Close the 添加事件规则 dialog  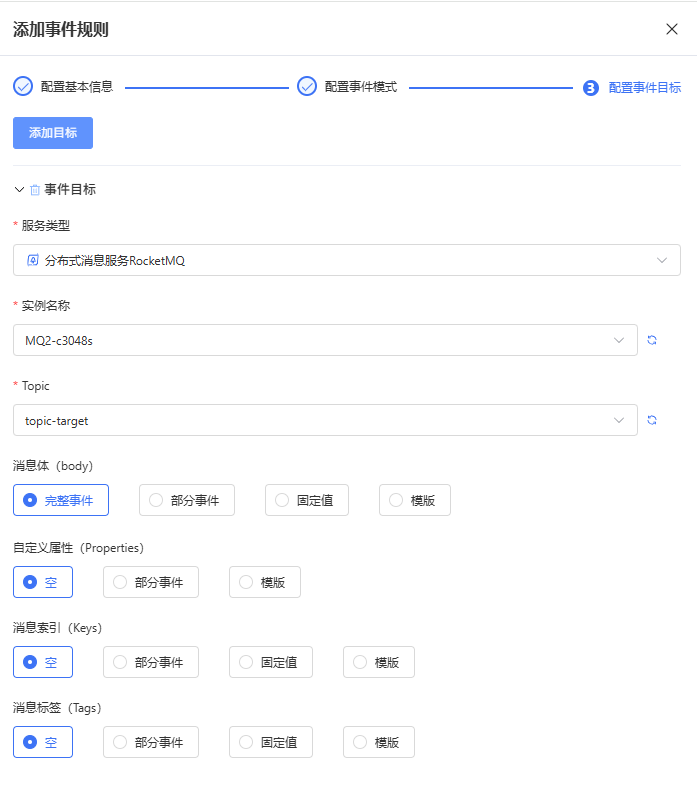pos(671,29)
